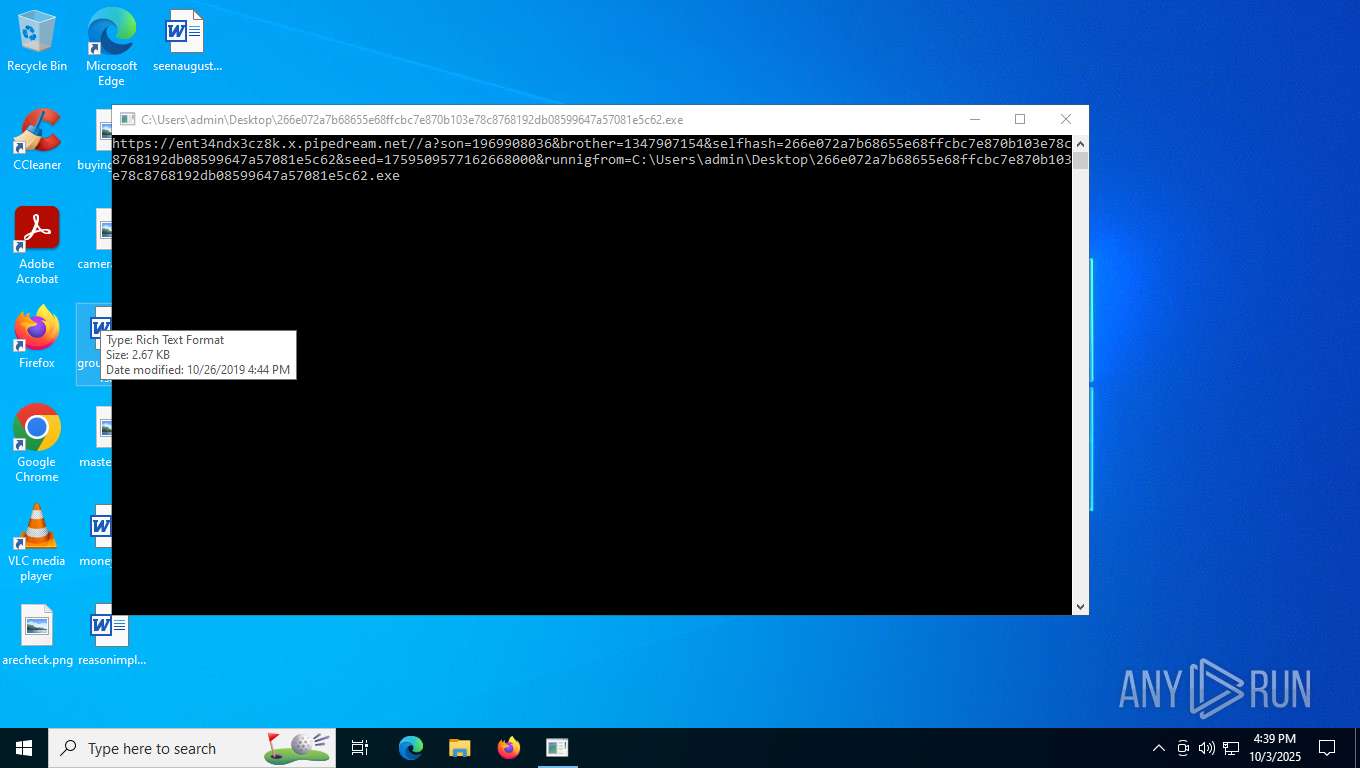This screenshot has width=1360, height=768.
Task: Click the Windows Start button
Action: [24, 748]
